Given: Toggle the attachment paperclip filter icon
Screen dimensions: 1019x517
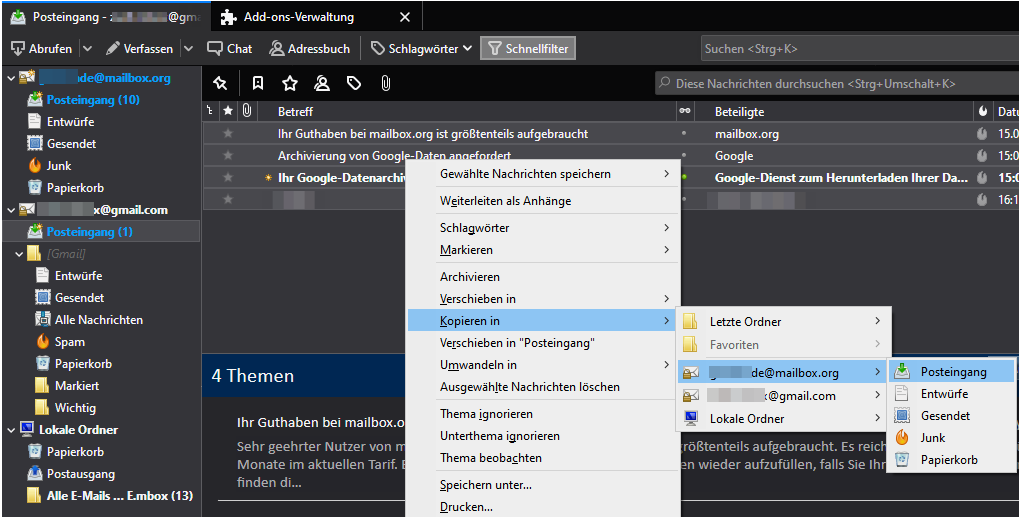Looking at the screenshot, I should point(385,83).
